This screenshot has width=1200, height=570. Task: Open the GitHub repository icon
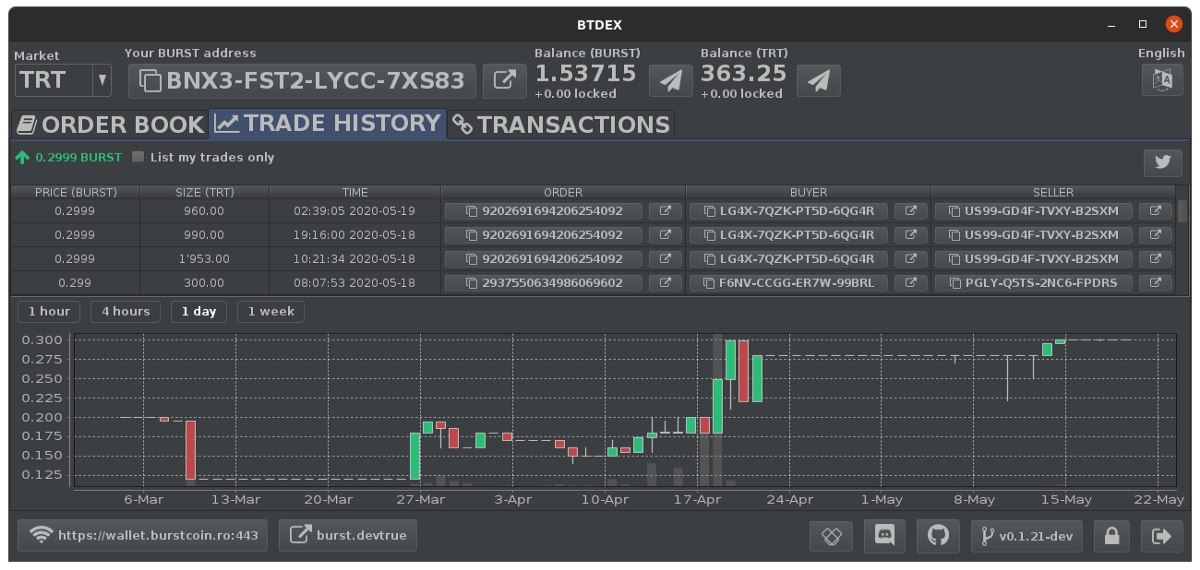(x=938, y=535)
